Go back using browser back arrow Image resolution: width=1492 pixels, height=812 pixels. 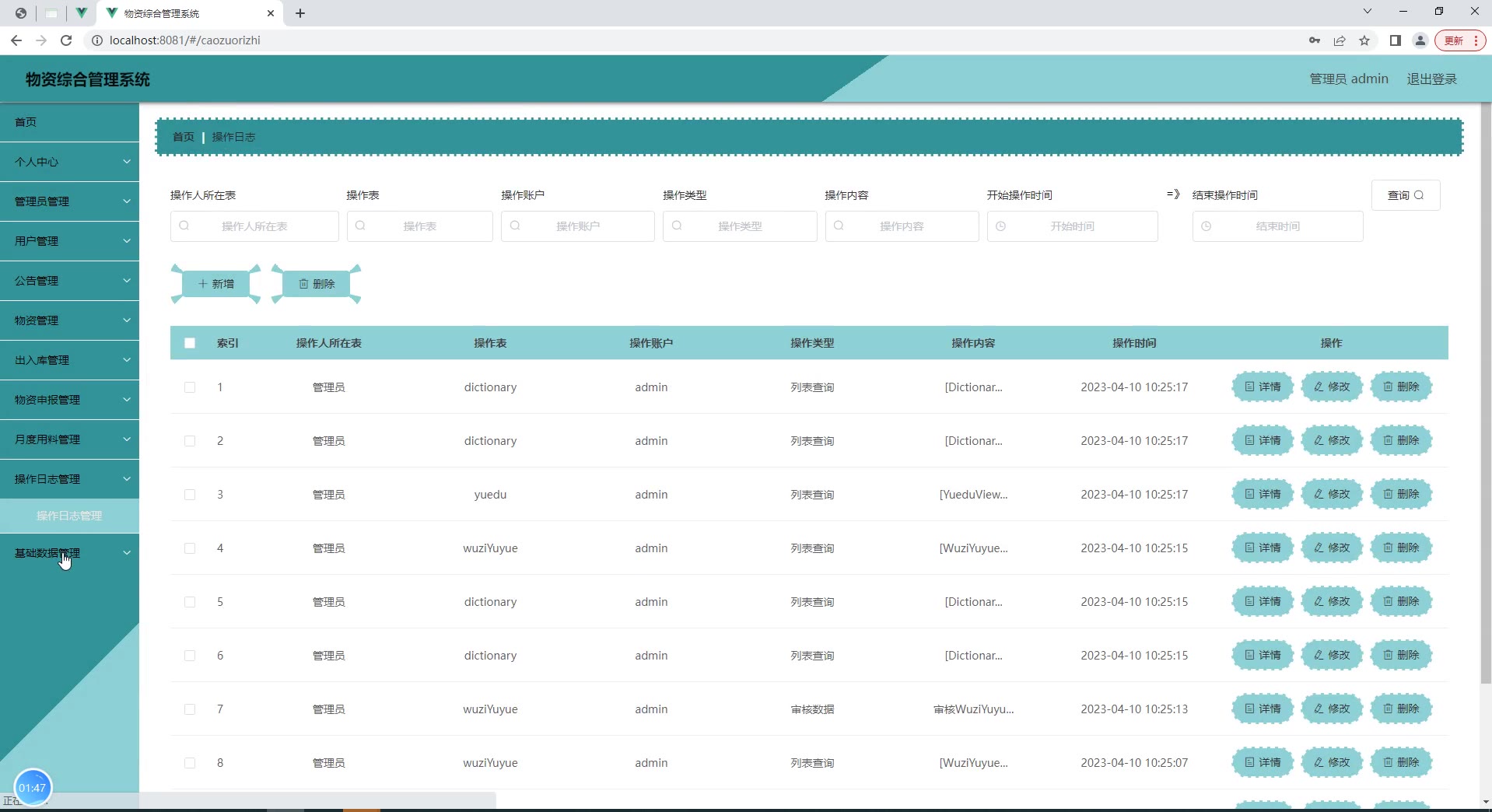[x=16, y=40]
